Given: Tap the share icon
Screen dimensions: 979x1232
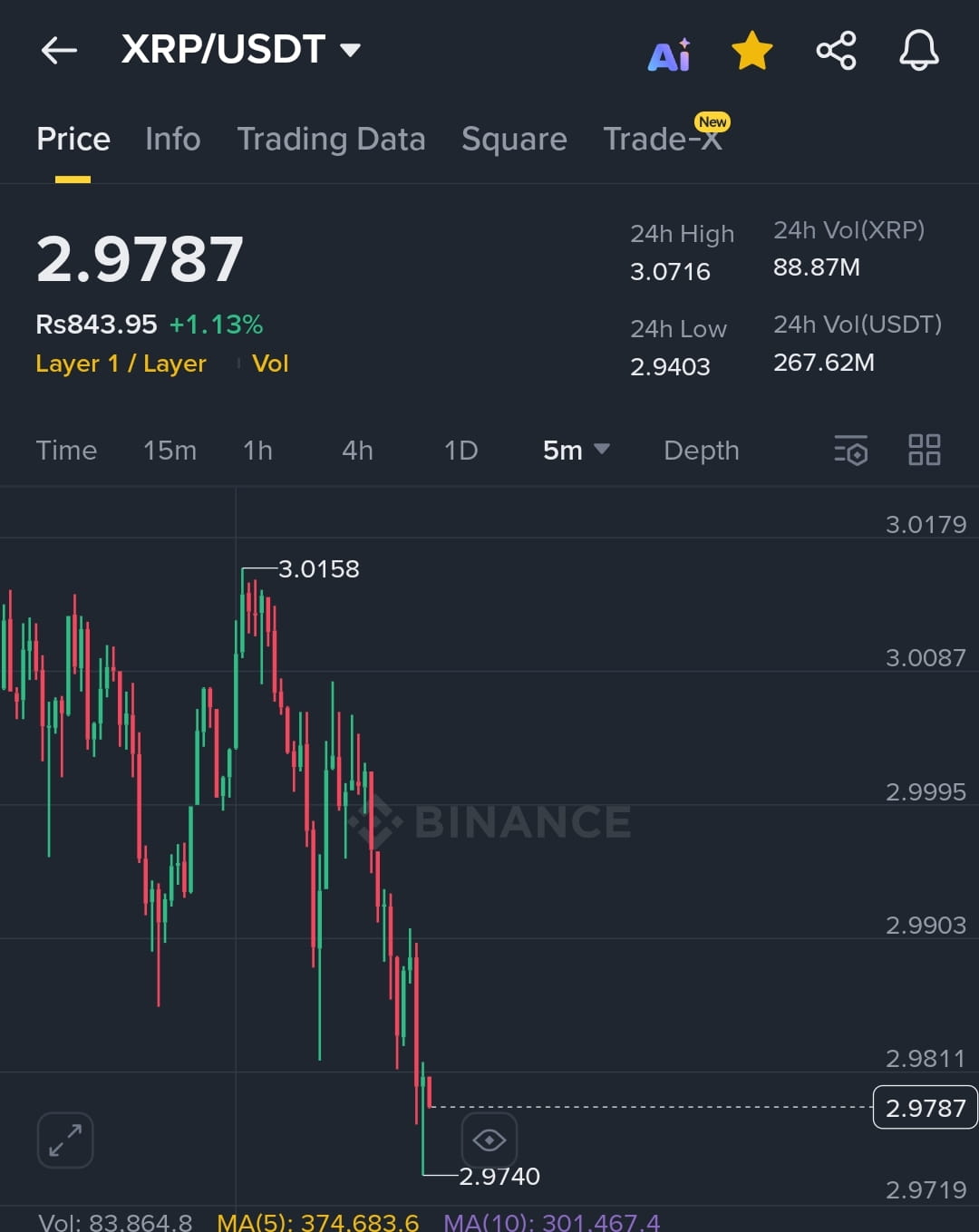Looking at the screenshot, I should coord(836,50).
